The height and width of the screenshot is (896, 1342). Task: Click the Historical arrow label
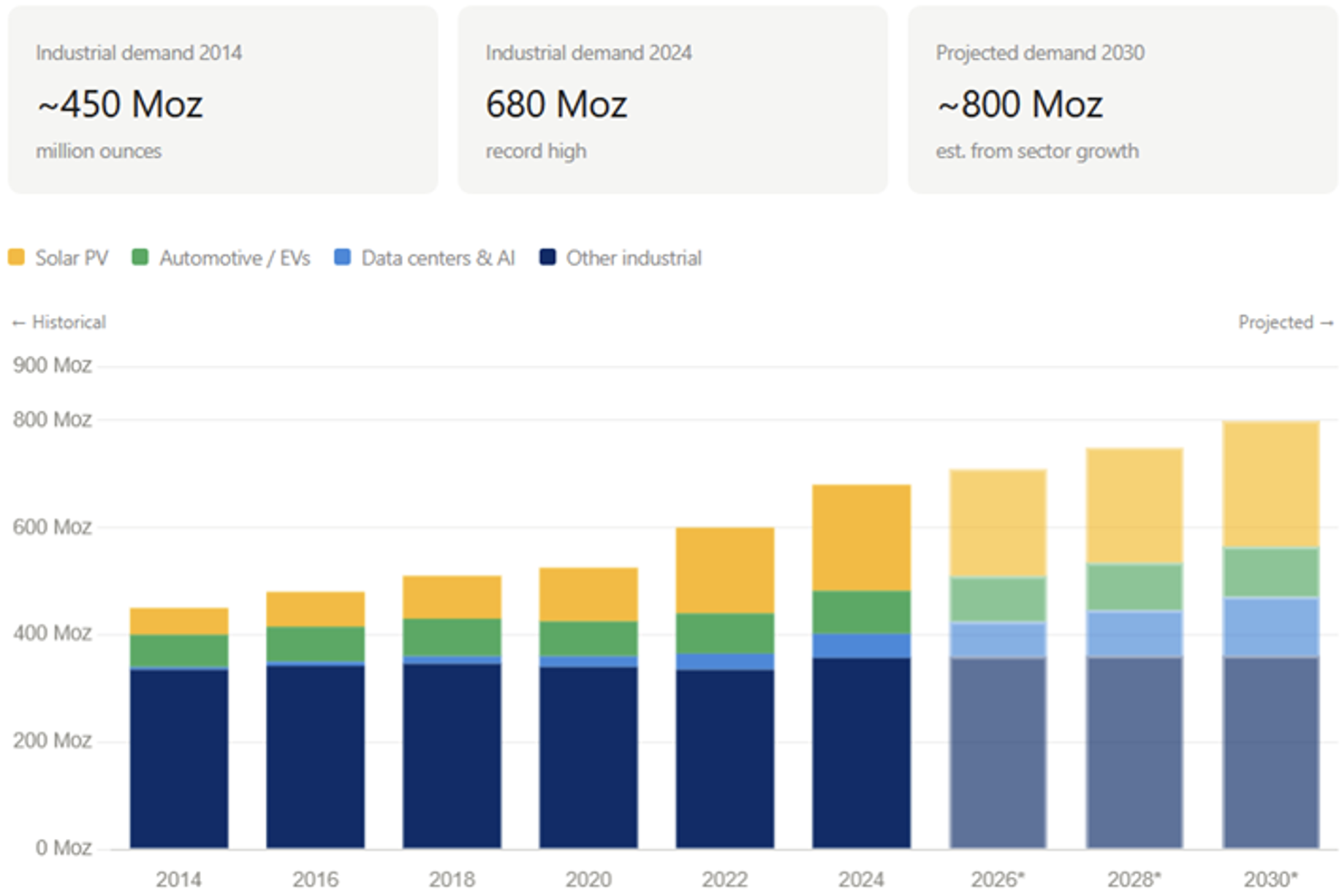point(59,322)
